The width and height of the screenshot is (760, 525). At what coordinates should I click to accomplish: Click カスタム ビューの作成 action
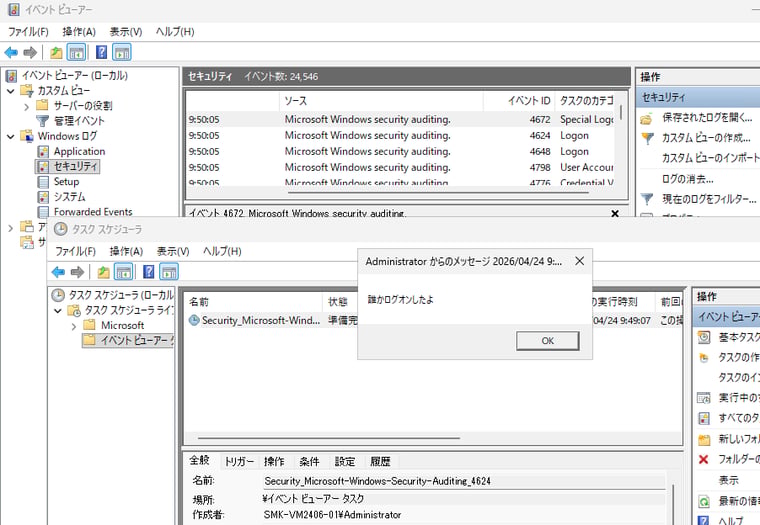point(706,138)
